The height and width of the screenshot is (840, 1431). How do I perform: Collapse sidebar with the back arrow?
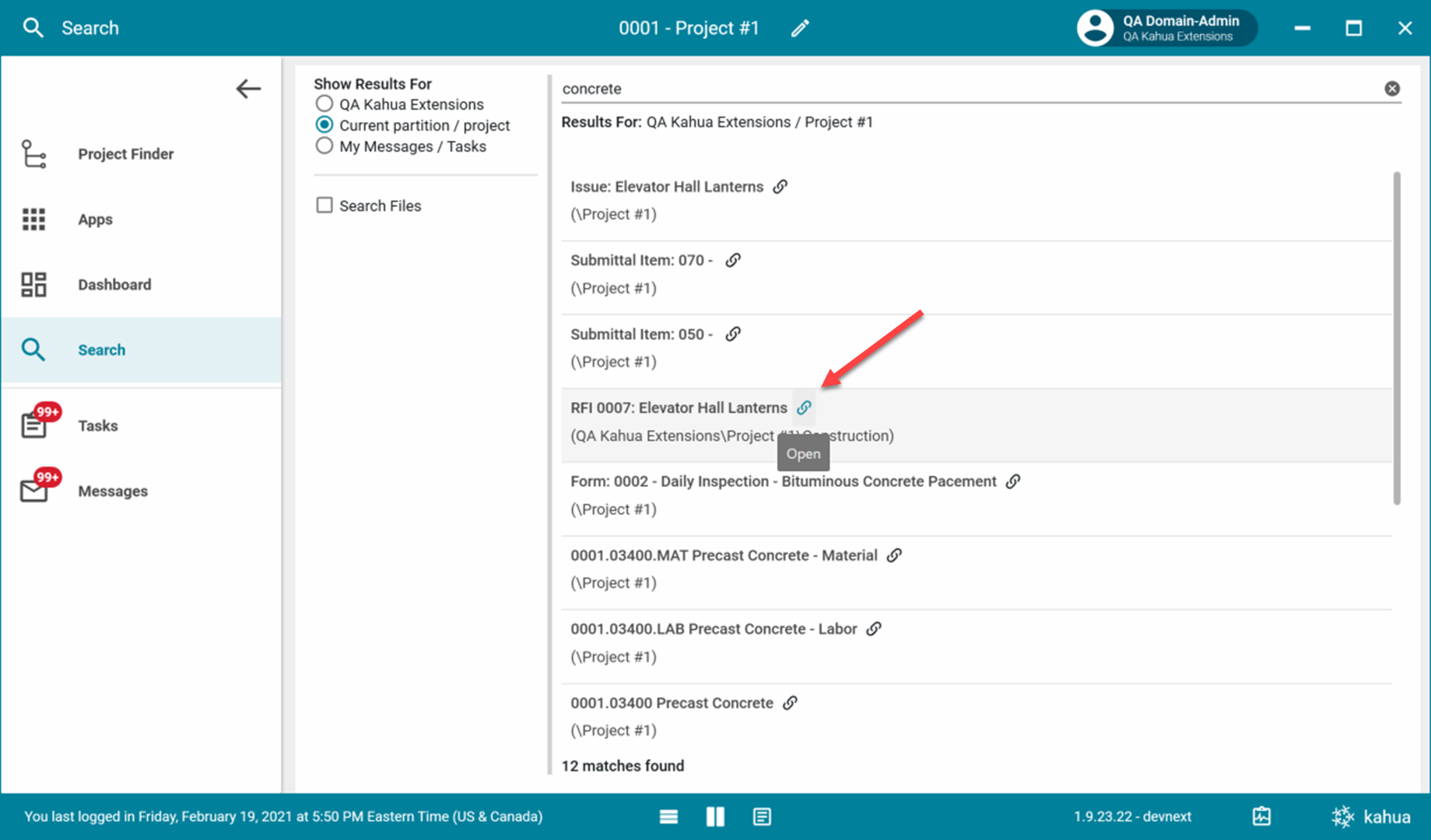tap(247, 89)
